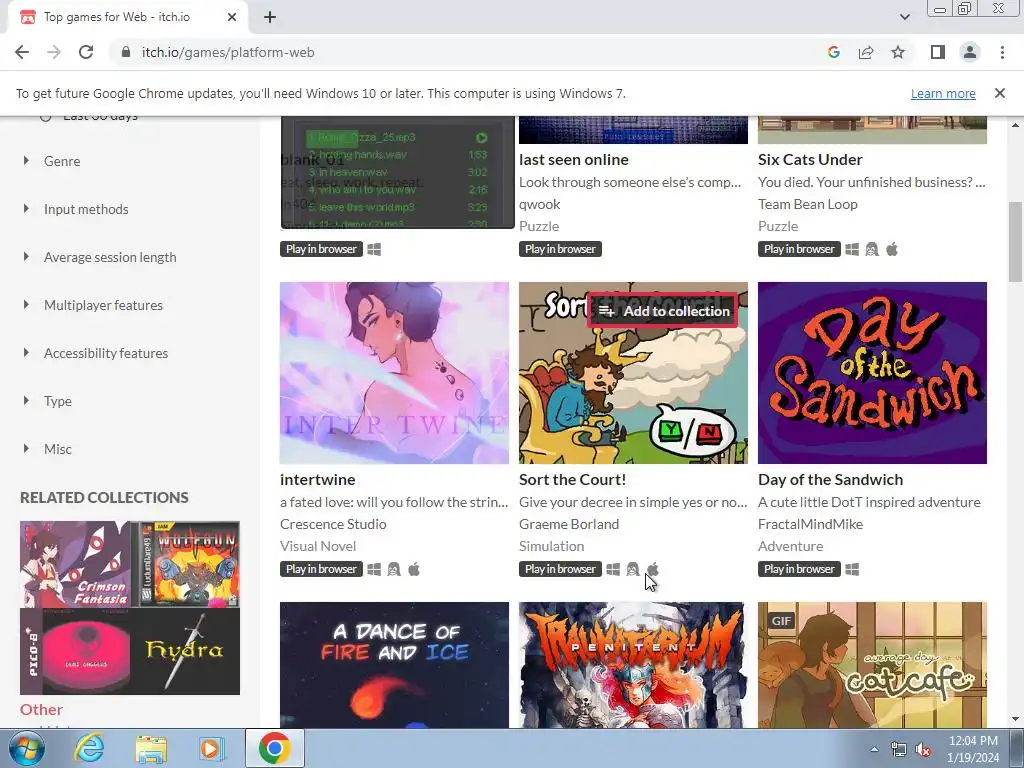Open the Sort the Court! title link

[572, 479]
